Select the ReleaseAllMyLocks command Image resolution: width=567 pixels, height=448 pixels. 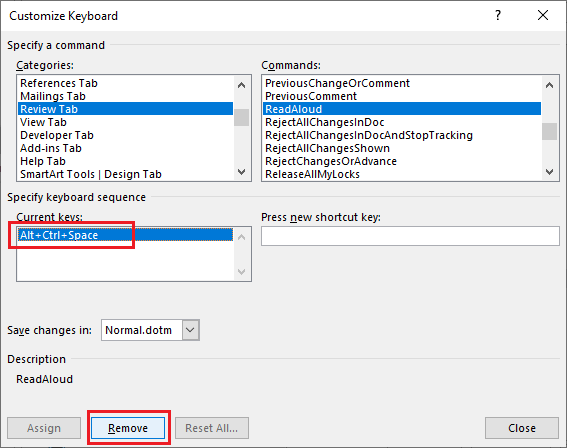[312, 174]
